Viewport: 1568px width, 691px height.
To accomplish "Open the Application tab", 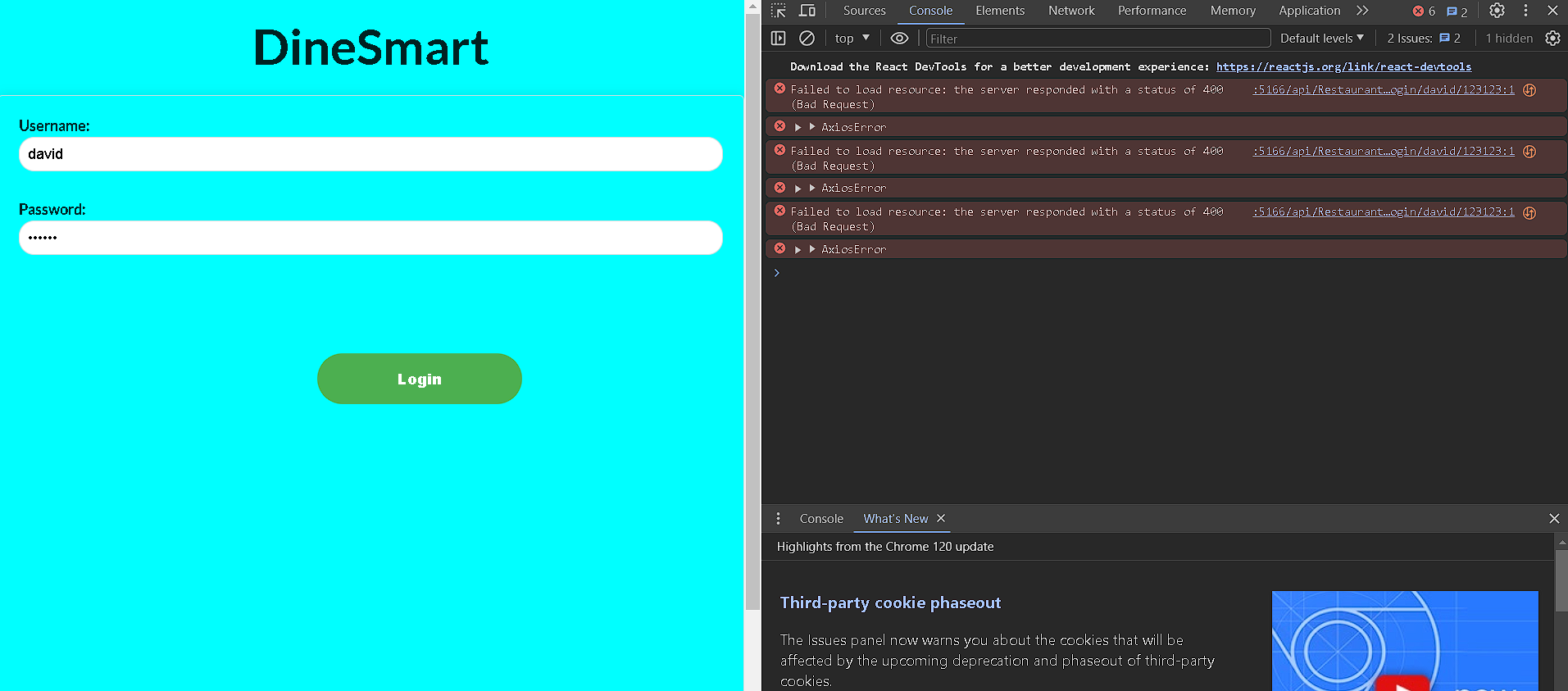I will (x=1309, y=11).
